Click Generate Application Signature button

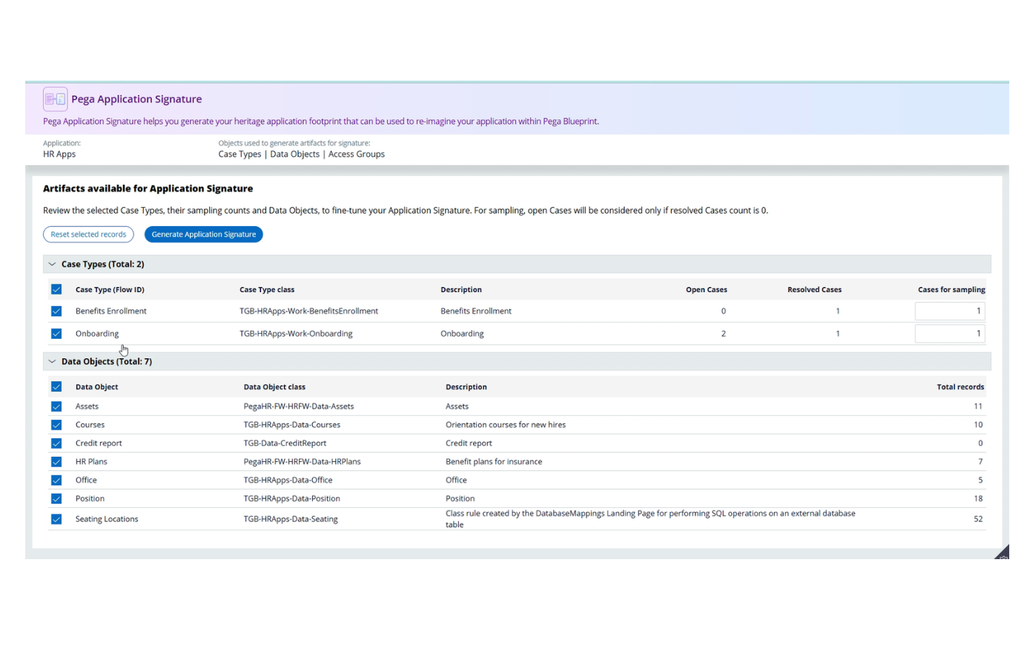coord(204,234)
